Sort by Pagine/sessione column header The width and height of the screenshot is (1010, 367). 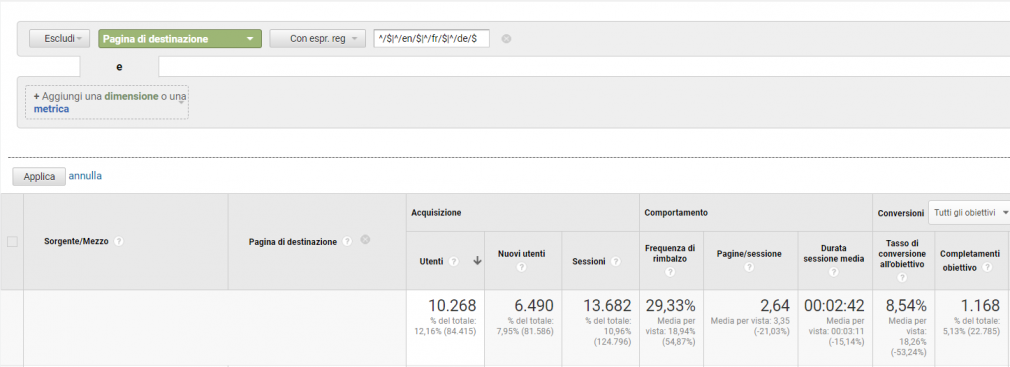click(749, 254)
